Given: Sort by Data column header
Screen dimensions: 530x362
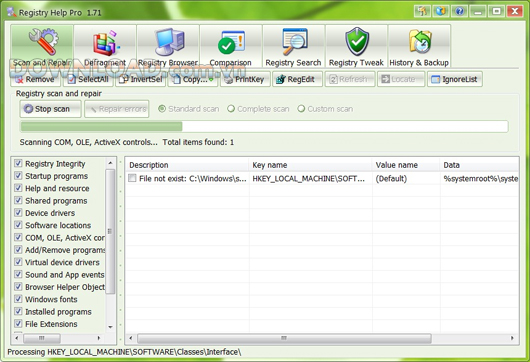Looking at the screenshot, I should (480, 165).
